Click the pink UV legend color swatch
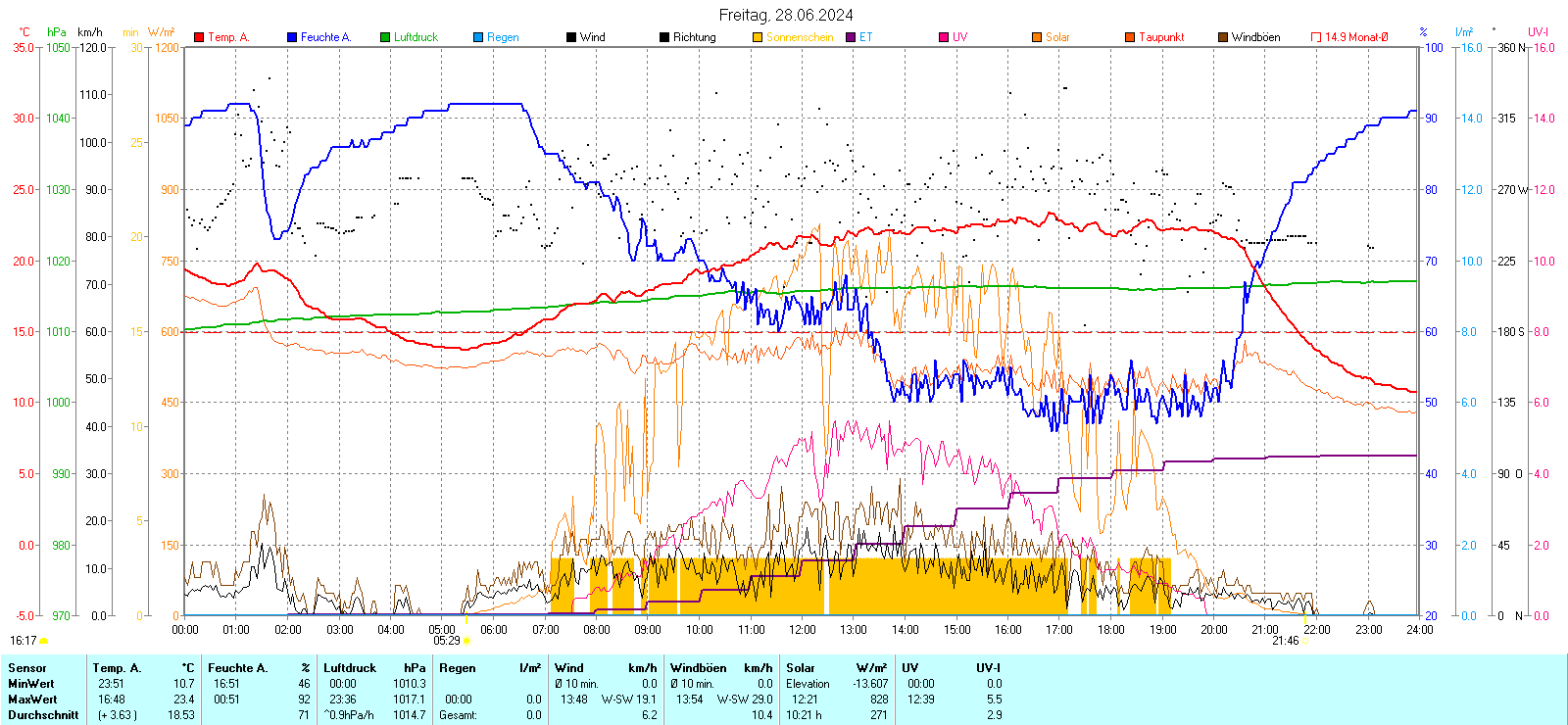1568x725 pixels. click(x=944, y=37)
